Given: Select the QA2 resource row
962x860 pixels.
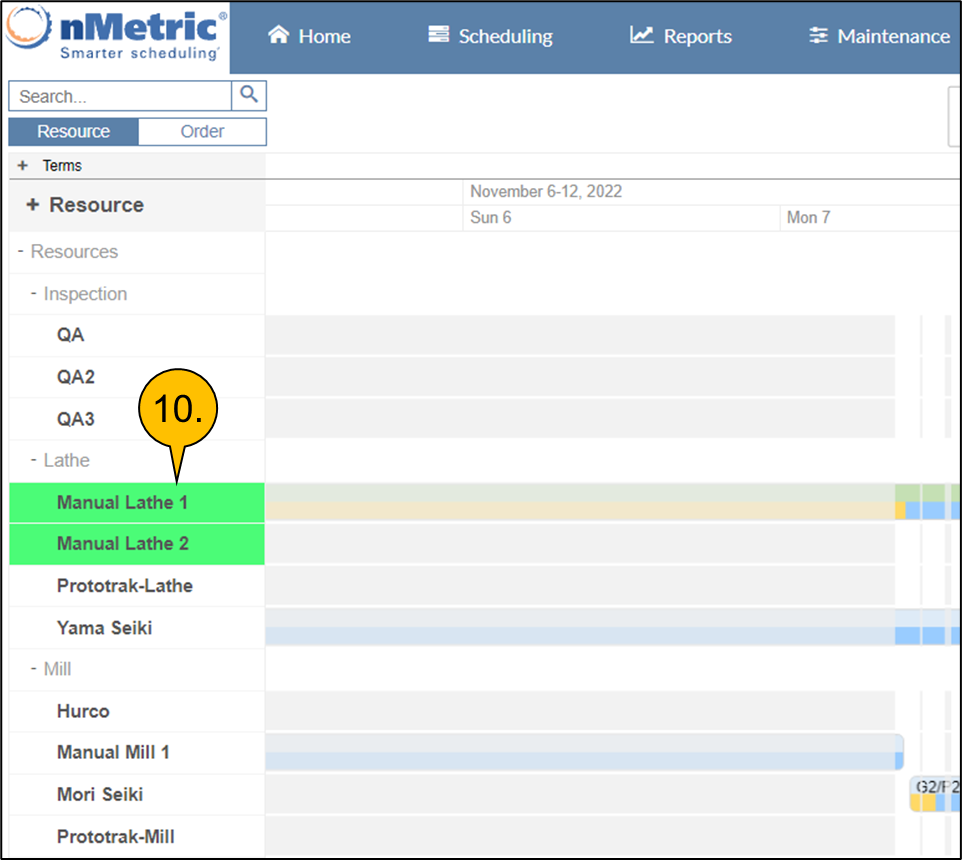Looking at the screenshot, I should tap(137, 377).
